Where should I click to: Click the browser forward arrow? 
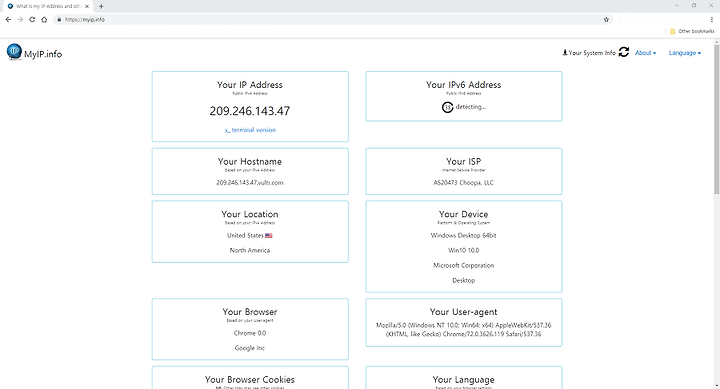tap(20, 20)
